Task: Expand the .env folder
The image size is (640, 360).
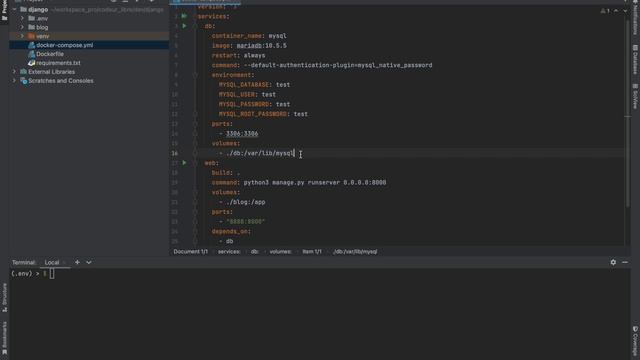Action: (x=22, y=18)
